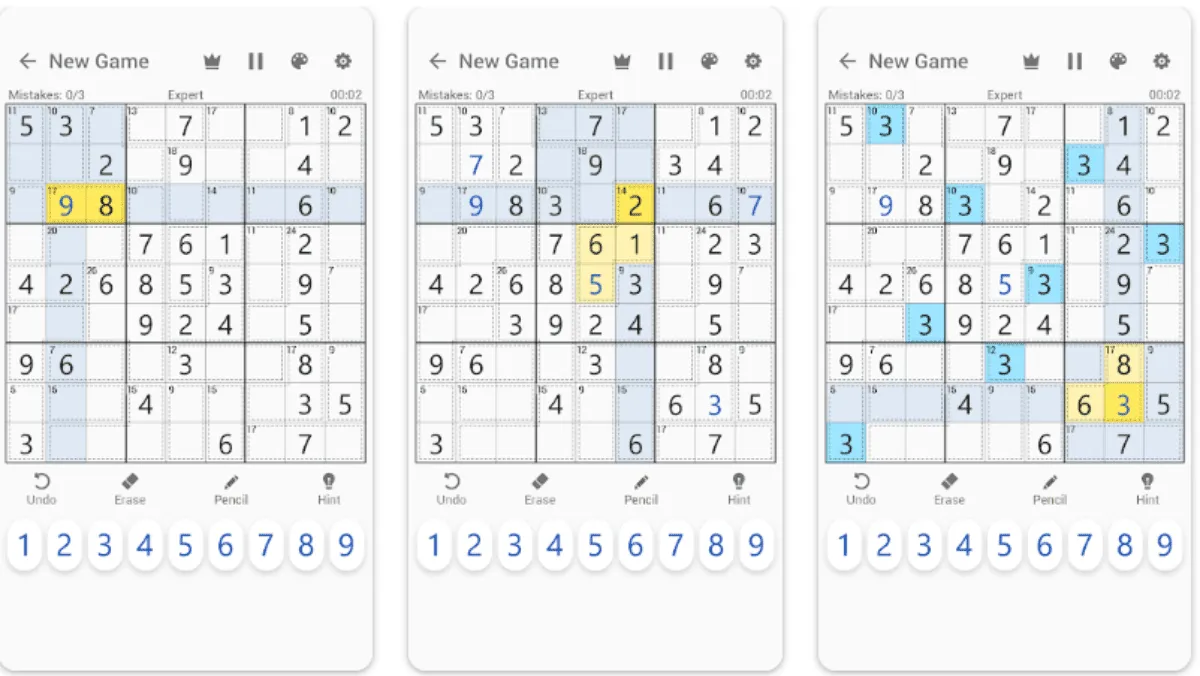Enable Pencil notes in the right screen
This screenshot has width=1200, height=676.
coord(1050,487)
